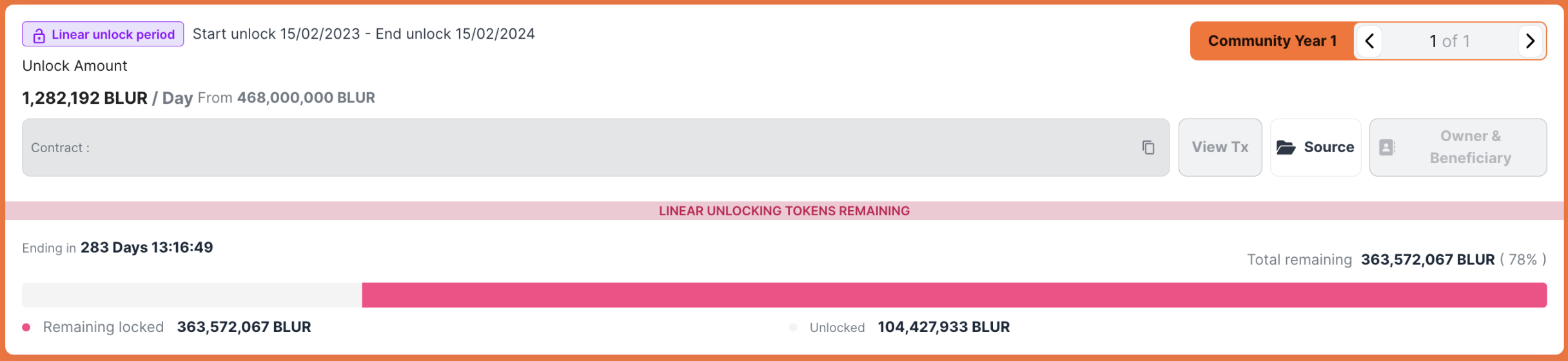Copy the contract address with clipboard icon
This screenshot has height=361, width=1568.
click(x=1148, y=148)
